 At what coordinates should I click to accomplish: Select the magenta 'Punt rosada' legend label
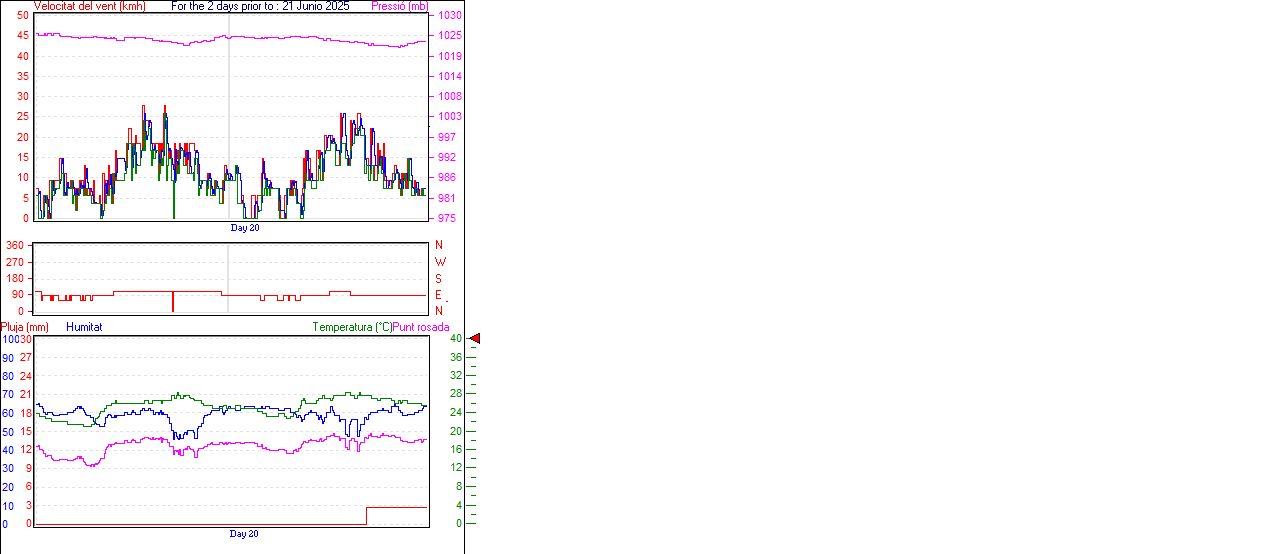tap(421, 327)
